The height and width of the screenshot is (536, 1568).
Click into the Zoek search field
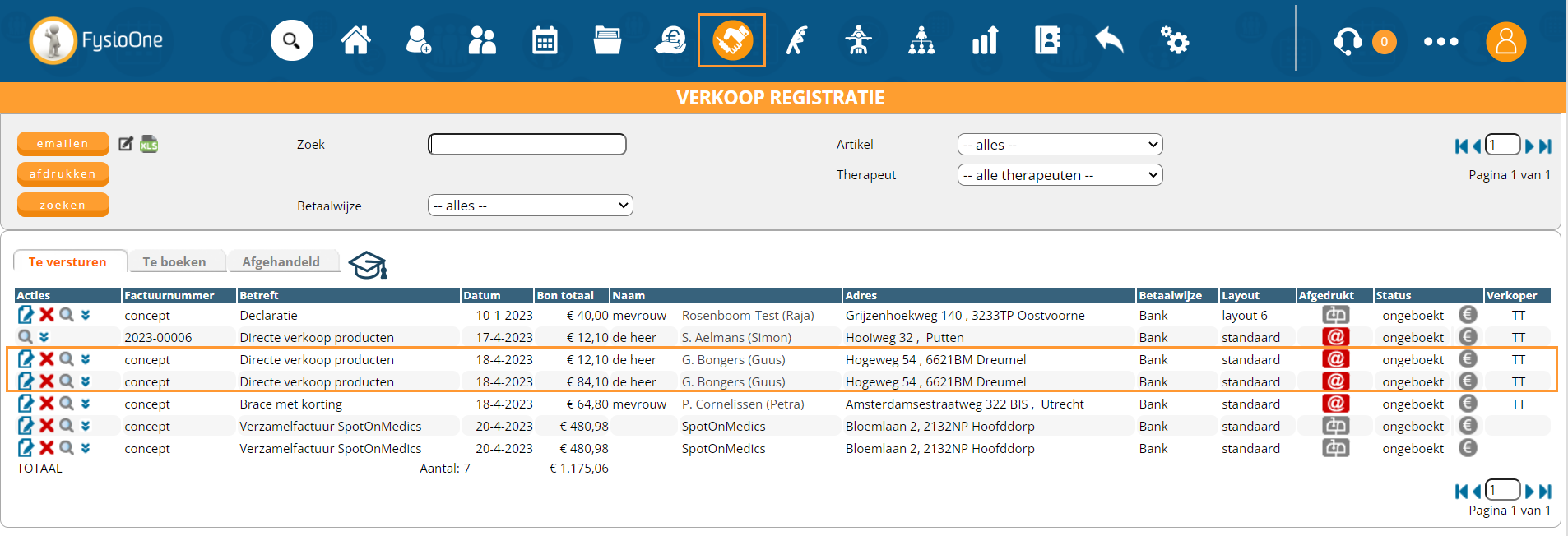coord(527,145)
